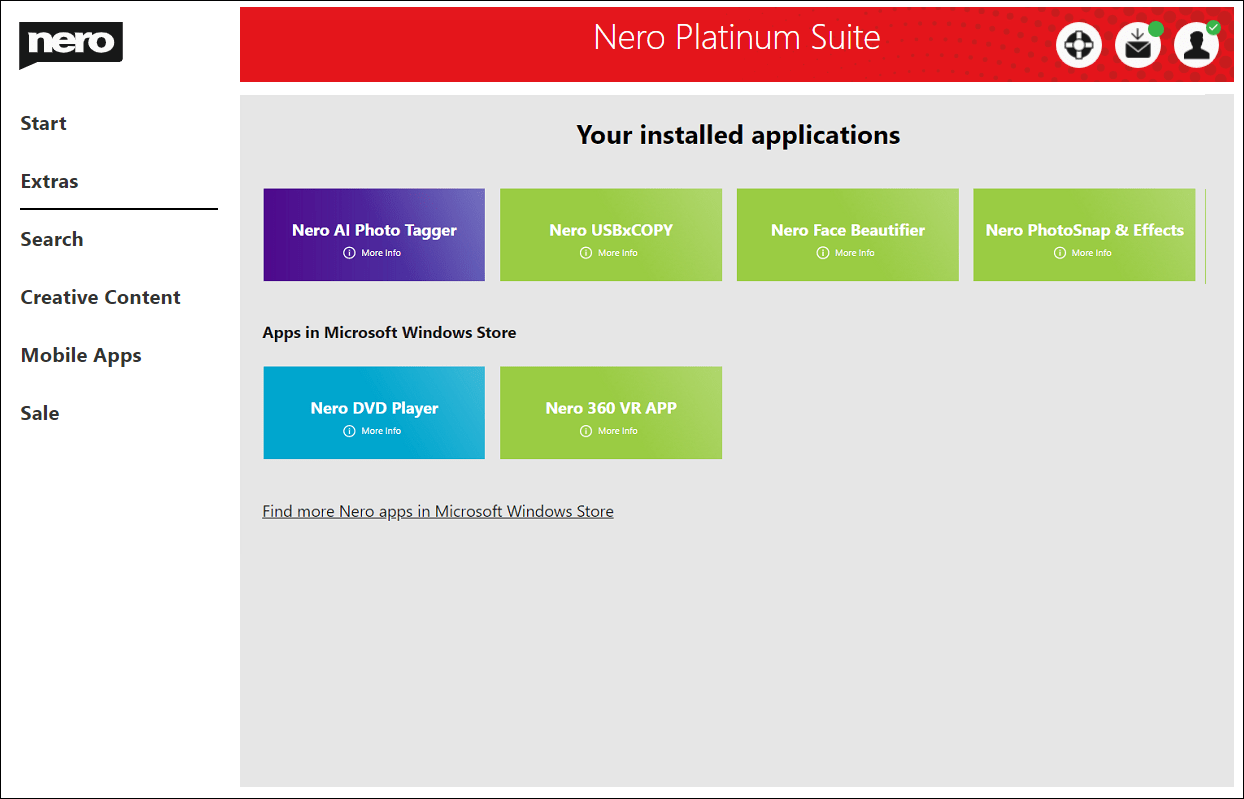Click info icon on Nero DVD Player
1244x799 pixels.
[x=349, y=431]
